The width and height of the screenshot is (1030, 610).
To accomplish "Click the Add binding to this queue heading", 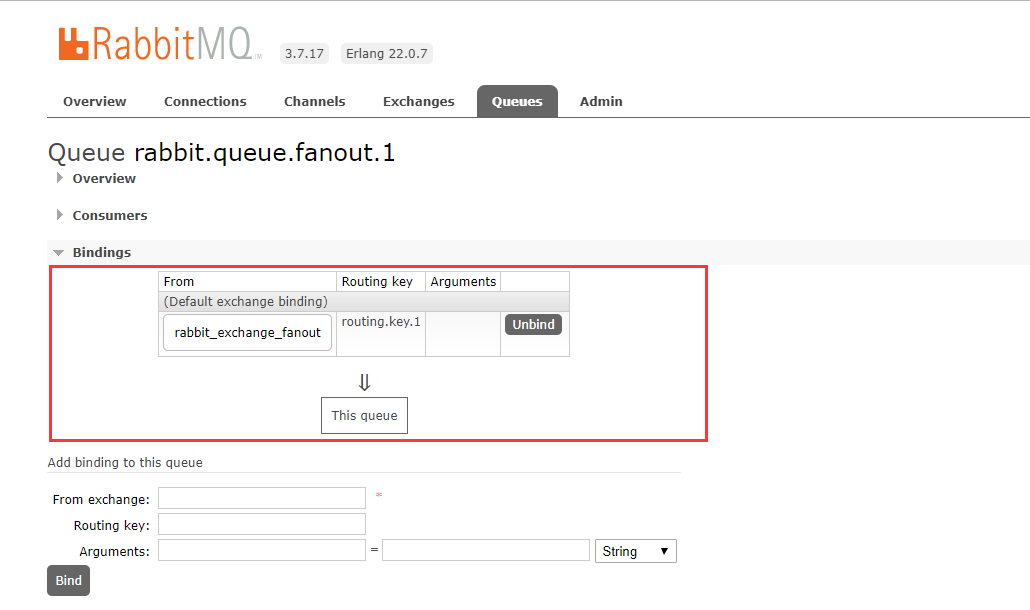I will point(125,462).
